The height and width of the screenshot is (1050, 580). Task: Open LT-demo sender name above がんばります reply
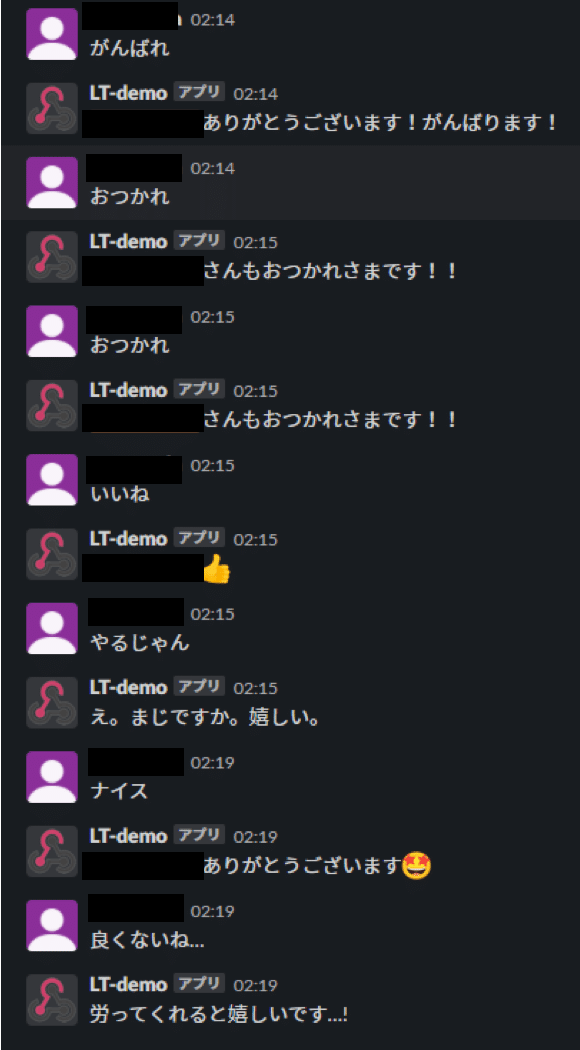click(x=128, y=93)
